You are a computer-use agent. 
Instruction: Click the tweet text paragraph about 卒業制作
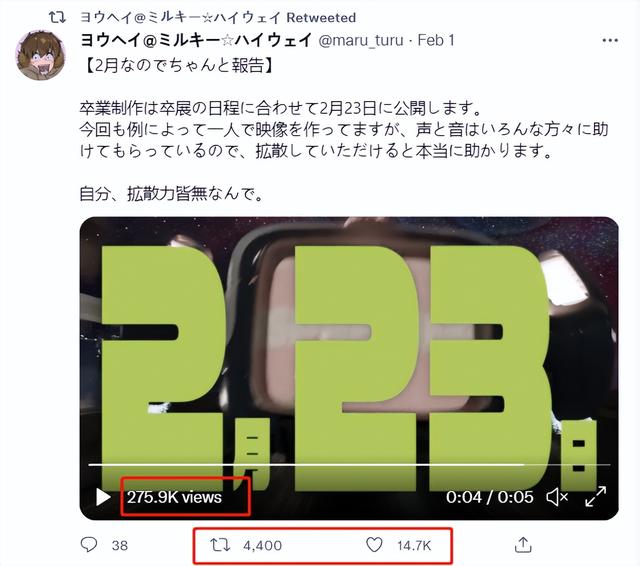pyautogui.click(x=344, y=130)
